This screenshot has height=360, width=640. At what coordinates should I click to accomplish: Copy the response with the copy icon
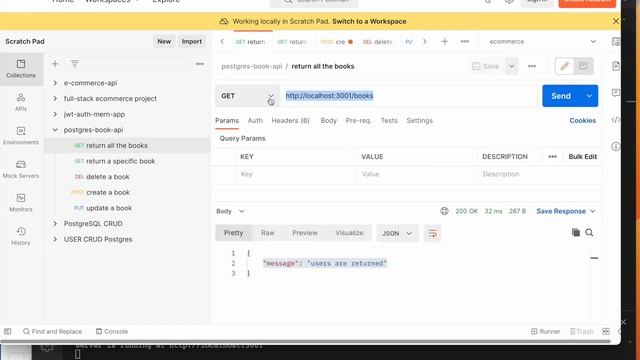coord(576,232)
